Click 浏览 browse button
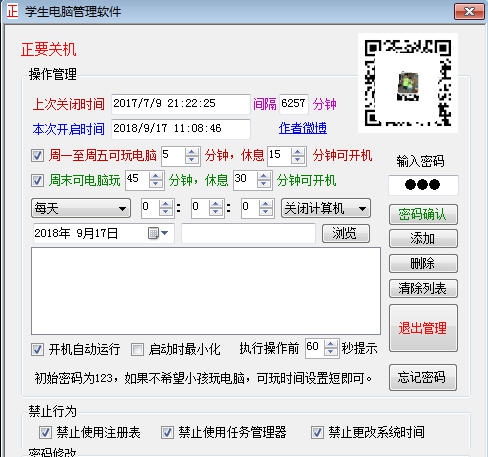 pos(346,233)
